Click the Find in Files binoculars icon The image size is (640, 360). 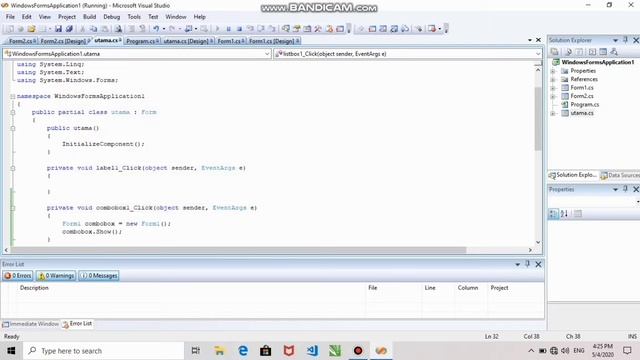point(118,29)
